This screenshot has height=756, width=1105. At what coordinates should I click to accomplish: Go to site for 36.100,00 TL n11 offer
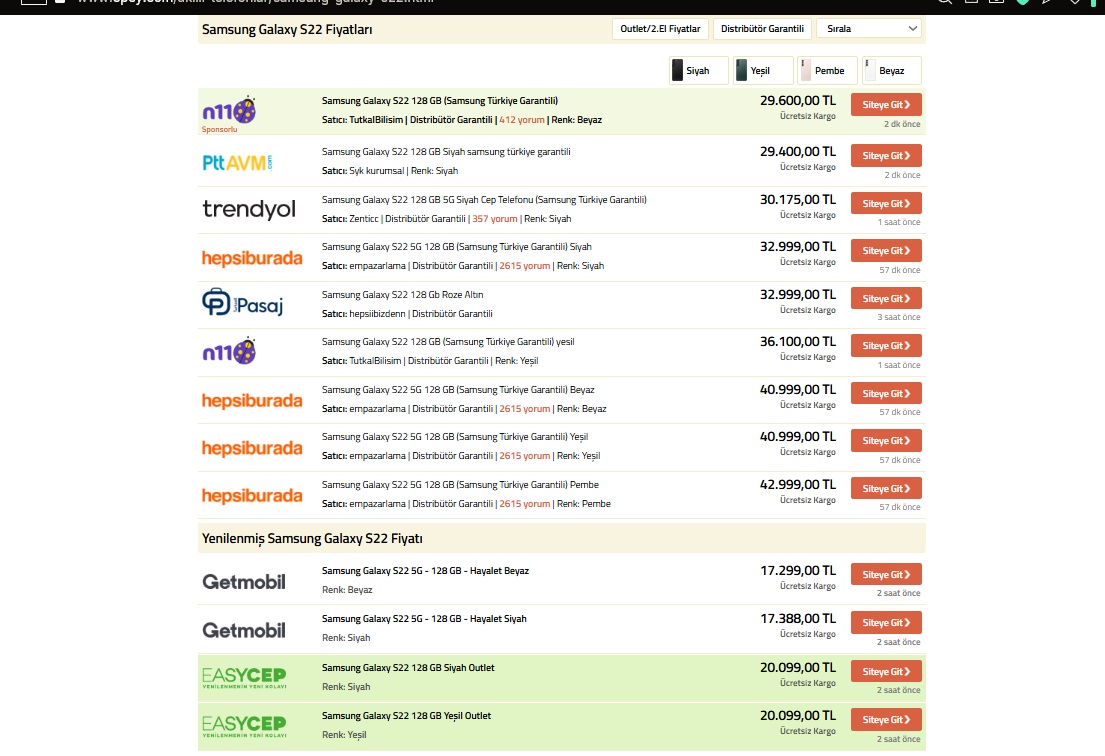[886, 345]
